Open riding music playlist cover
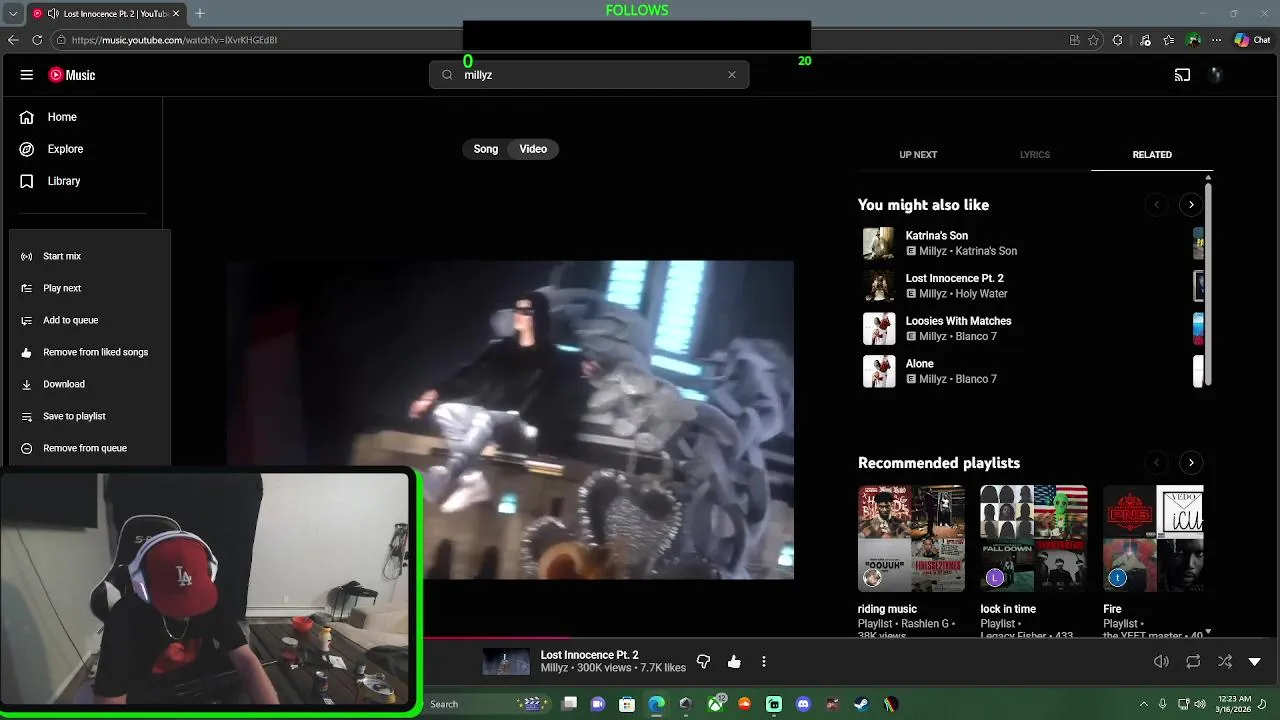 912,538
